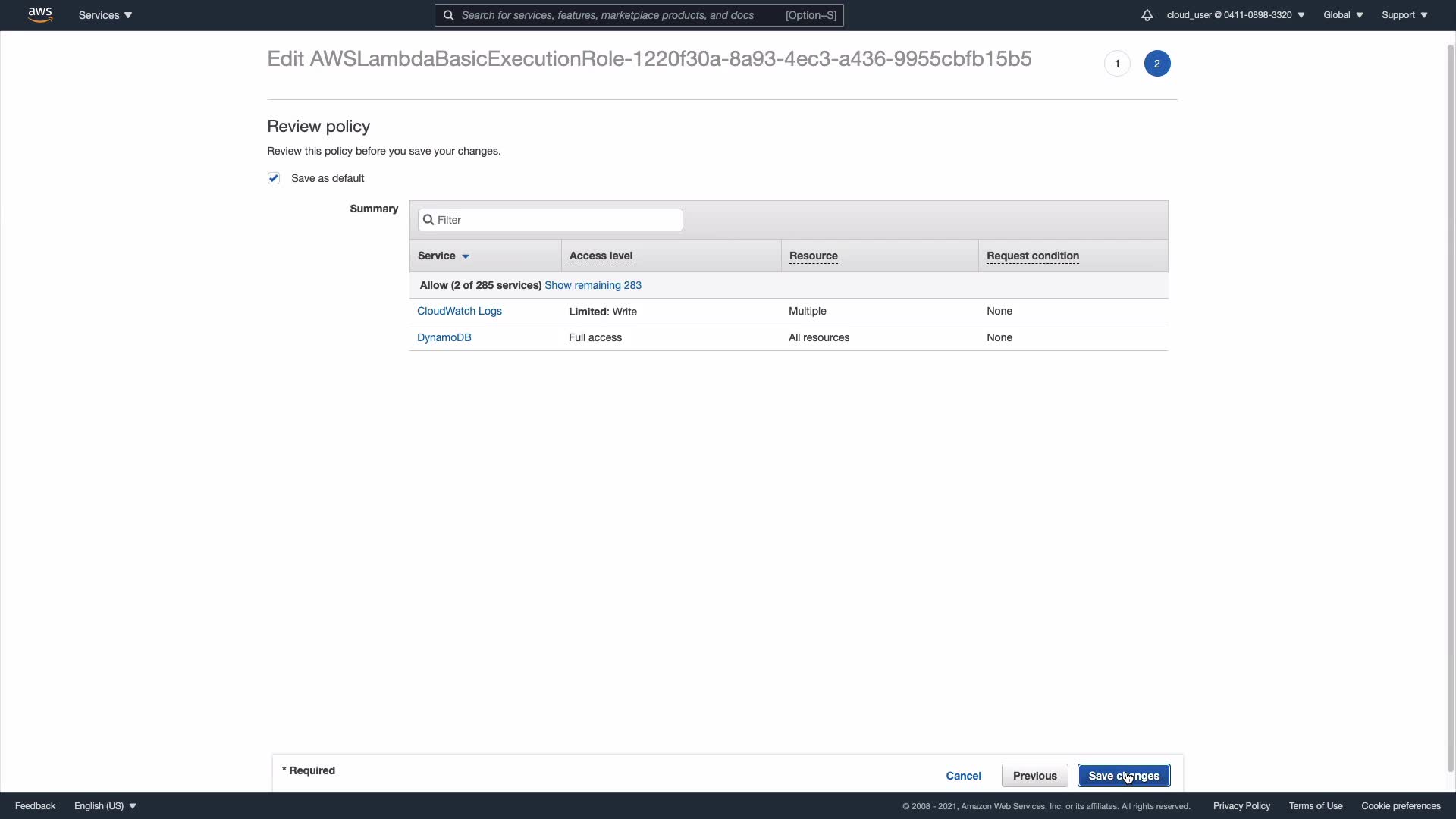
Task: Open the Support menu
Action: (1404, 15)
